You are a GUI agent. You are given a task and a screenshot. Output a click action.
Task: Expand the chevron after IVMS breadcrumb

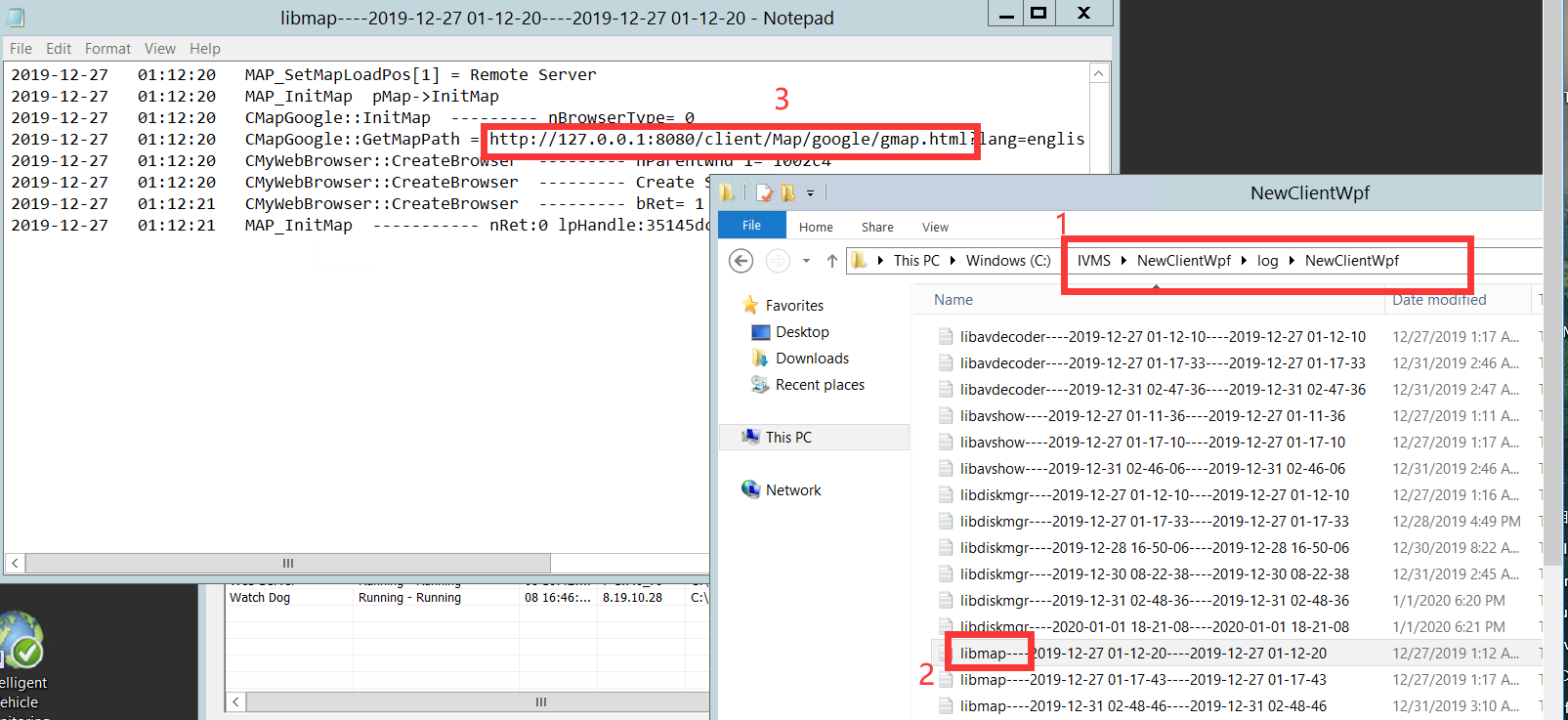pyautogui.click(x=1123, y=261)
